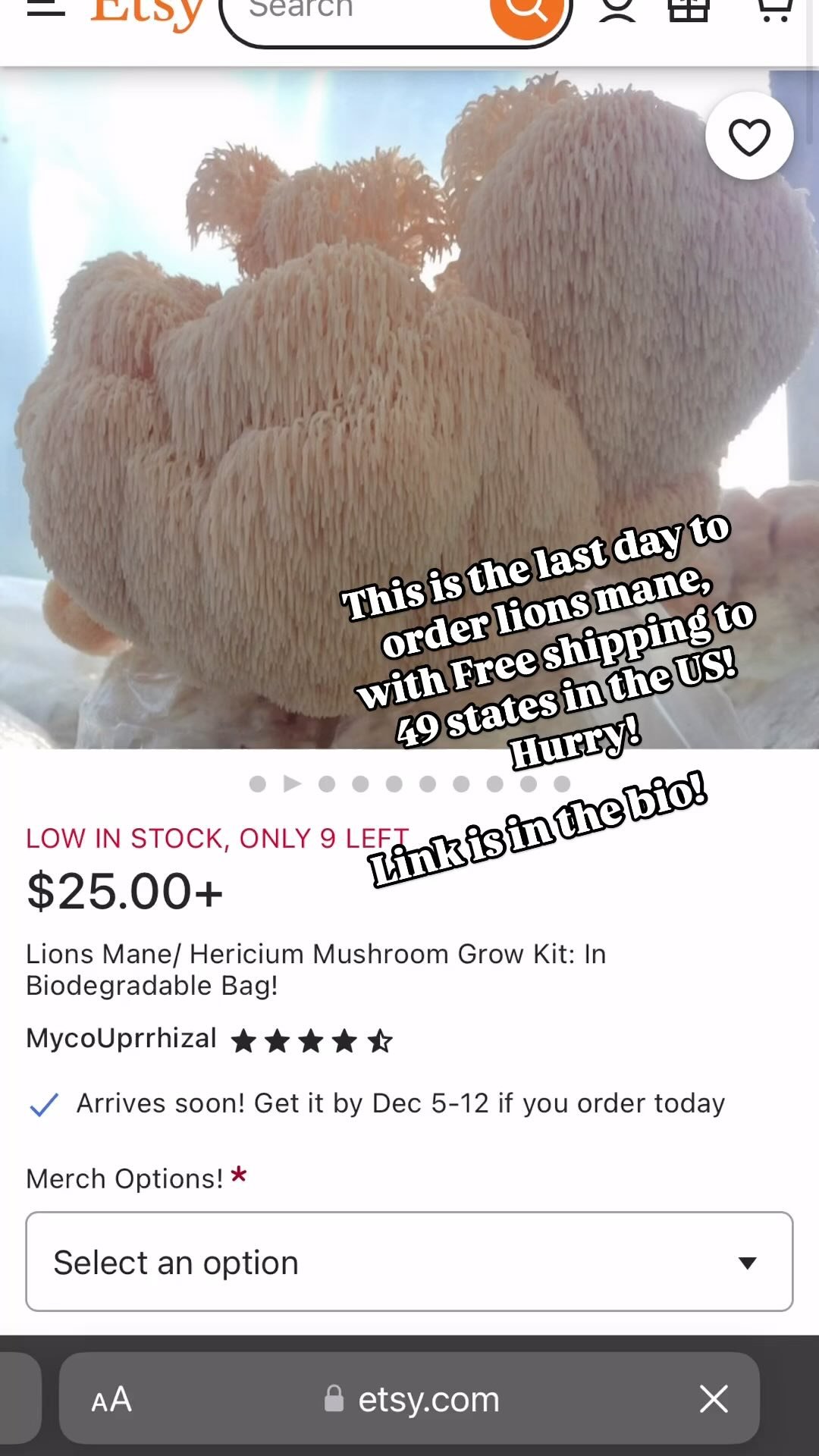This screenshot has height=1456, width=819.
Task: Click the dropdown arrow in Select an option
Action: pyautogui.click(x=748, y=1263)
